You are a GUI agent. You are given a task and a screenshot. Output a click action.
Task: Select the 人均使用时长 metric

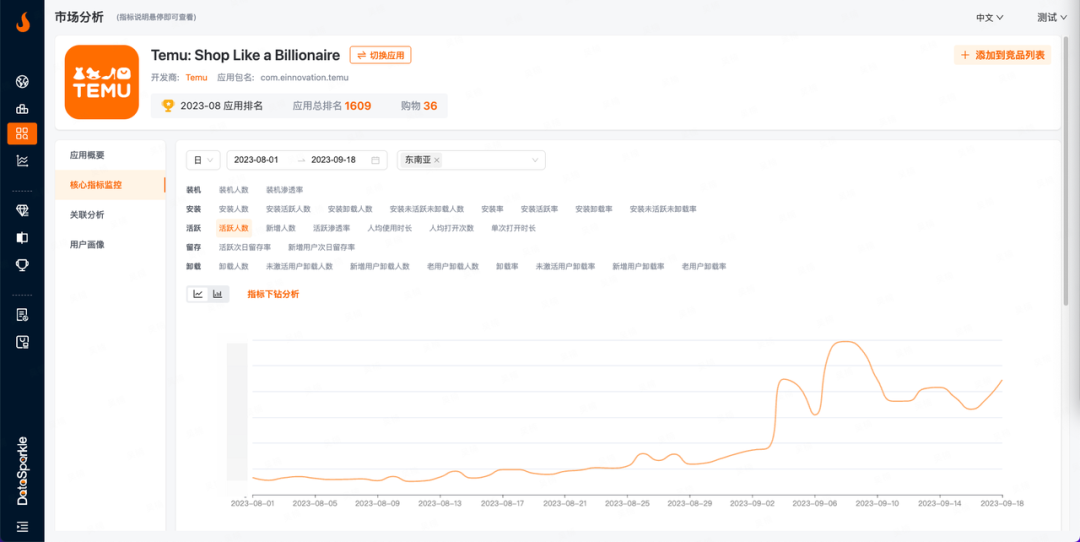pyautogui.click(x=389, y=228)
